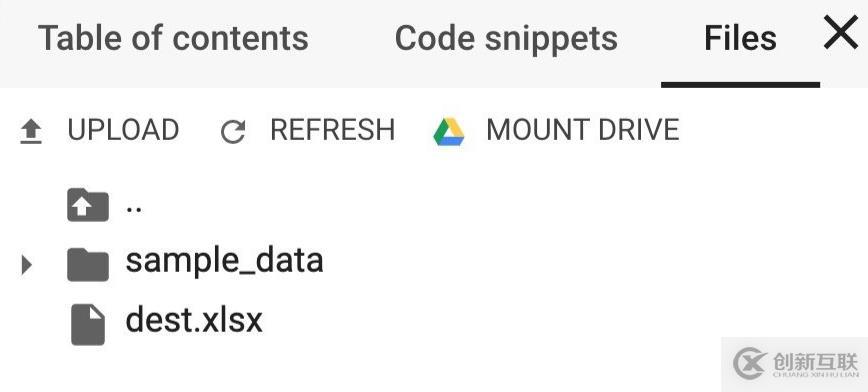The width and height of the screenshot is (868, 392).
Task: Go up via the '..' entry text
Action: tap(134, 210)
